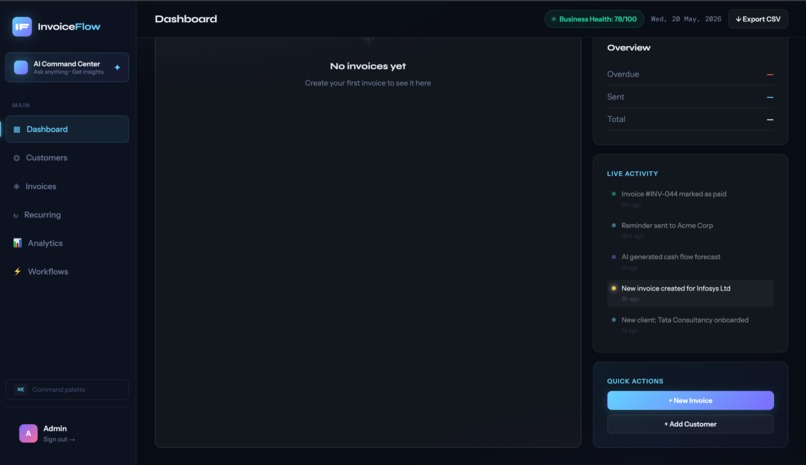806x465 pixels.
Task: Open the Recurring section
Action: 67,215
